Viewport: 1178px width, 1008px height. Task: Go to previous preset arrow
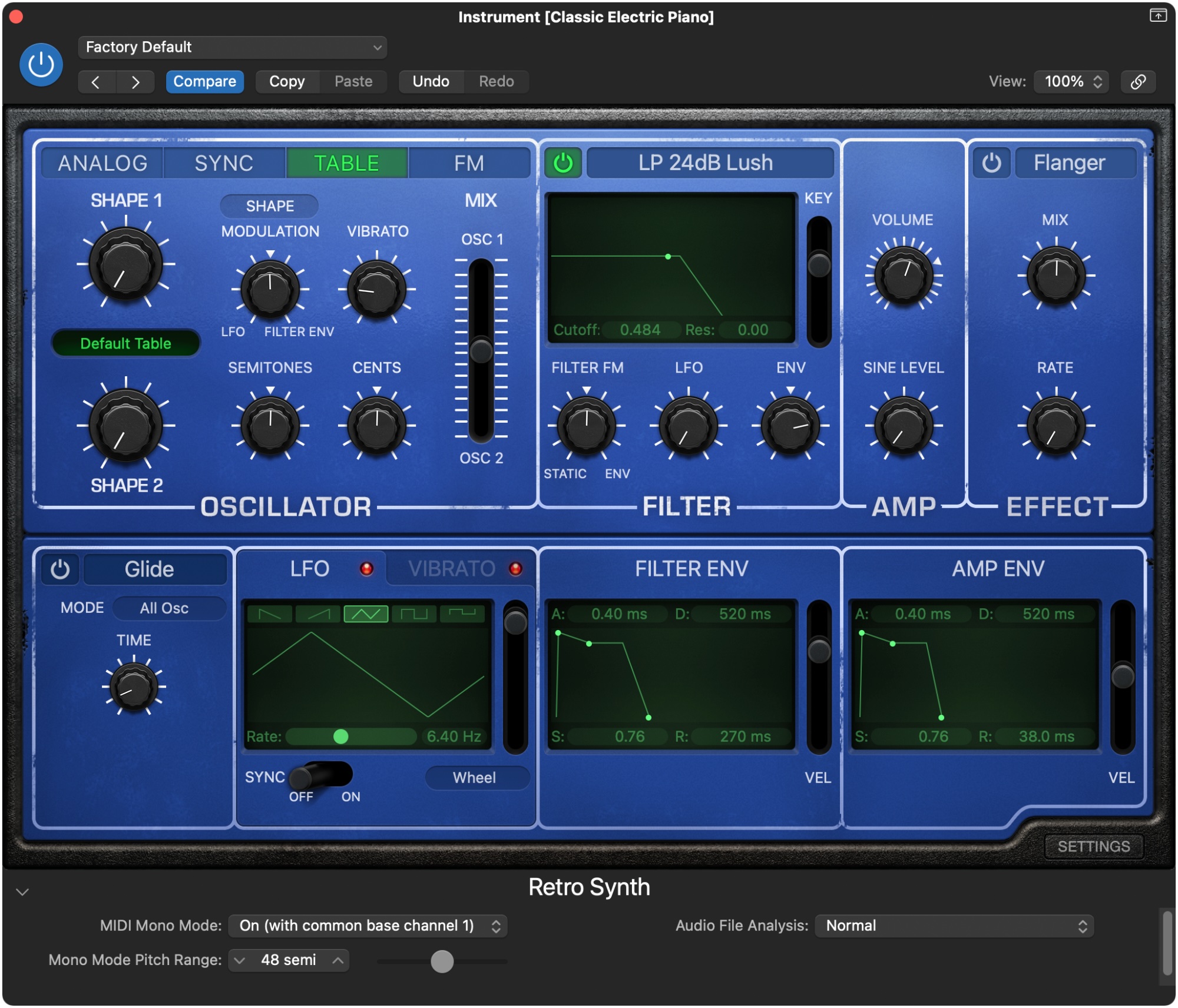(x=97, y=82)
